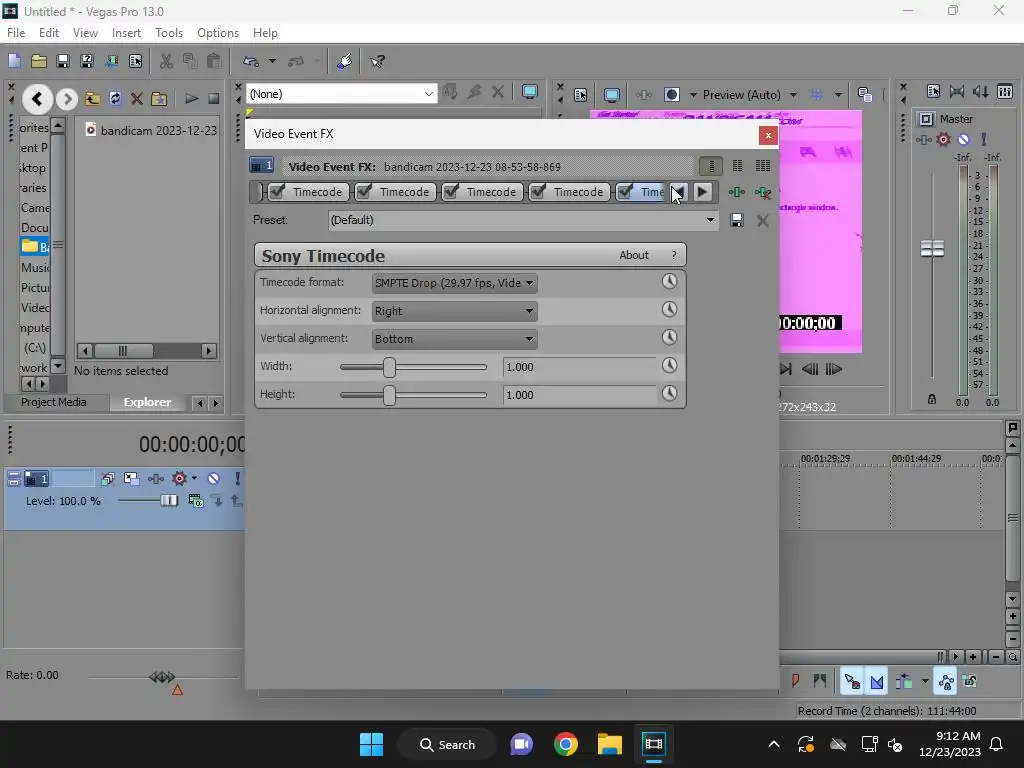Open the overlays dropdown arrow next to grid
Image resolution: width=1024 pixels, height=768 pixels.
(838, 95)
